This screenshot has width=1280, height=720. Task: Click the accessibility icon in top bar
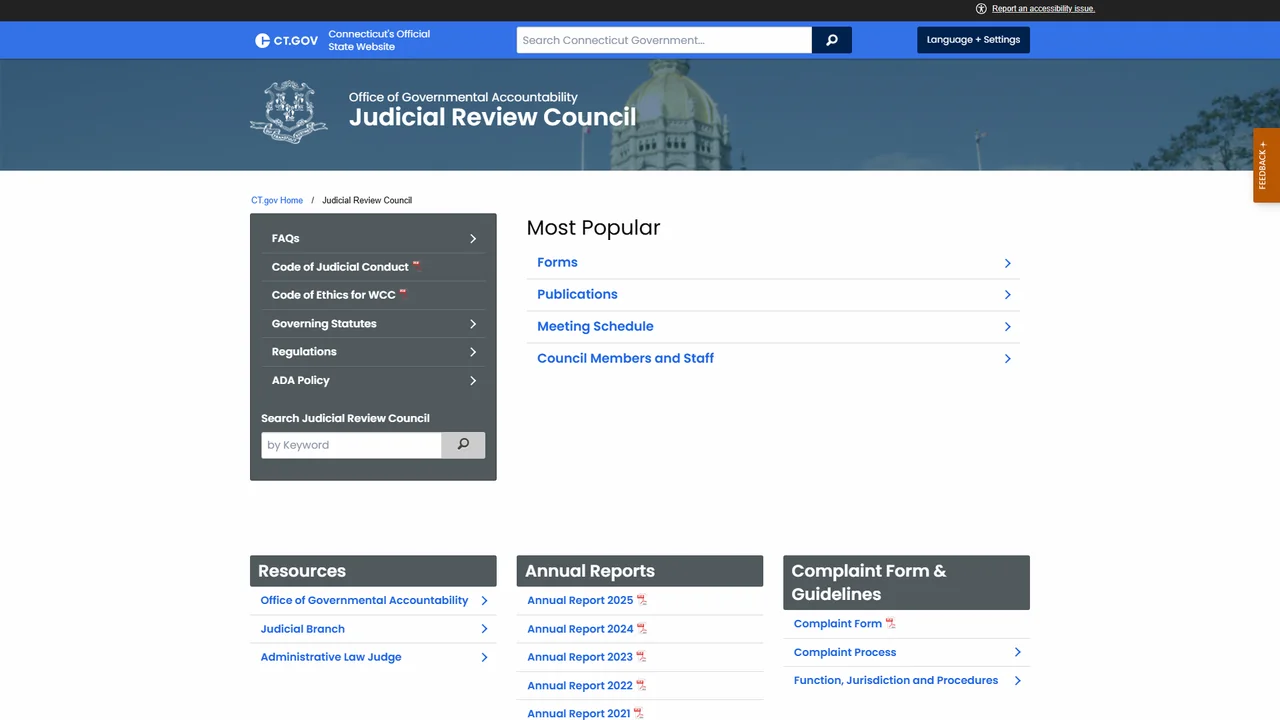[981, 9]
